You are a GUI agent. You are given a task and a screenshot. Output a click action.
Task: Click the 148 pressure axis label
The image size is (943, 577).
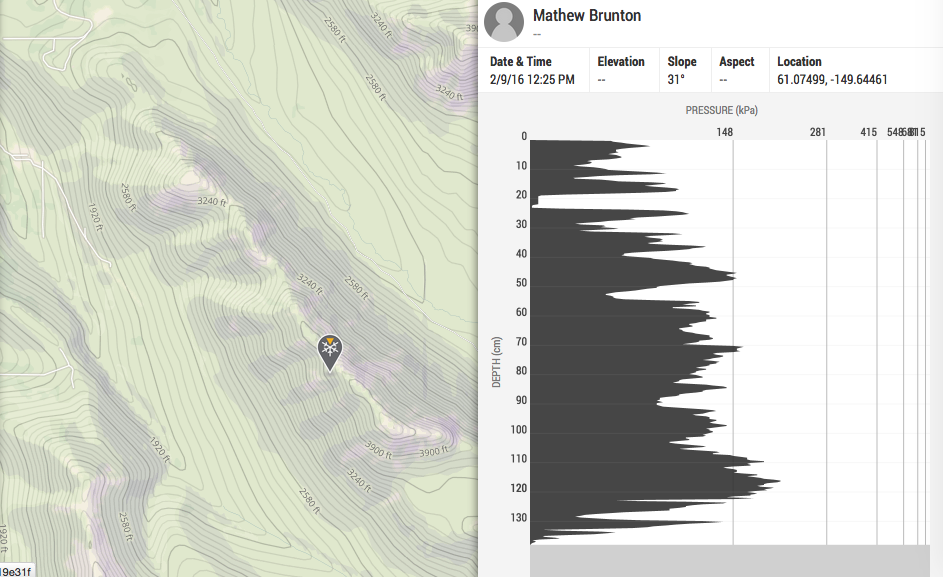tap(725, 132)
